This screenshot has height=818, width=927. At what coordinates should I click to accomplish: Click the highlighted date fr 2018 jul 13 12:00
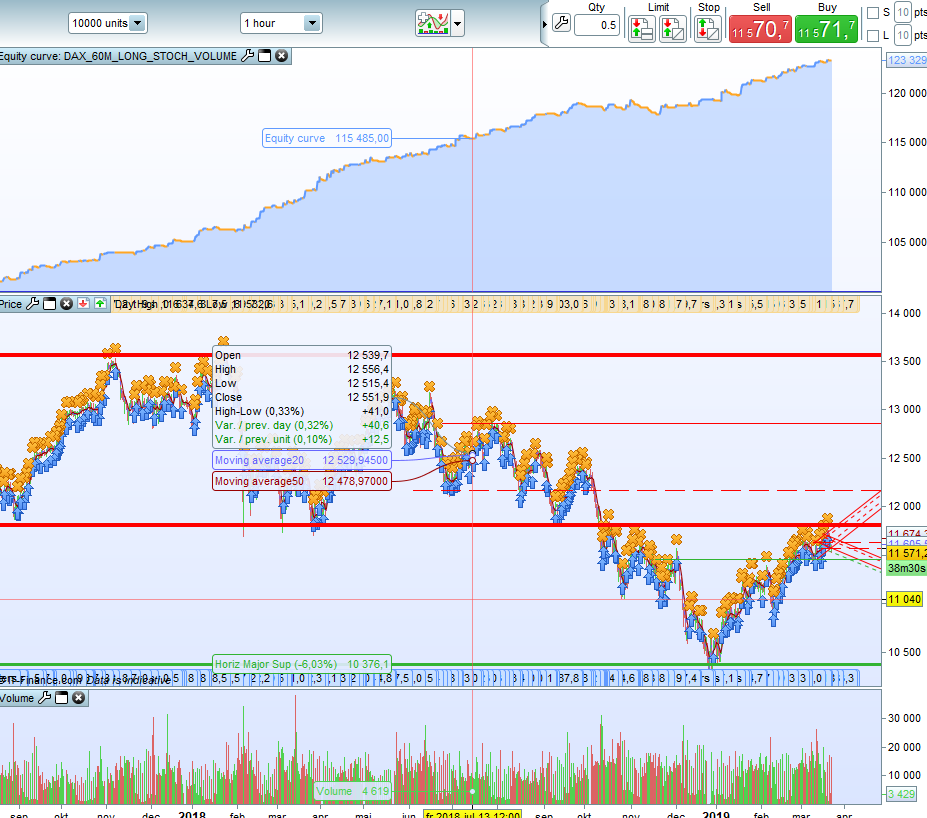tap(473, 814)
